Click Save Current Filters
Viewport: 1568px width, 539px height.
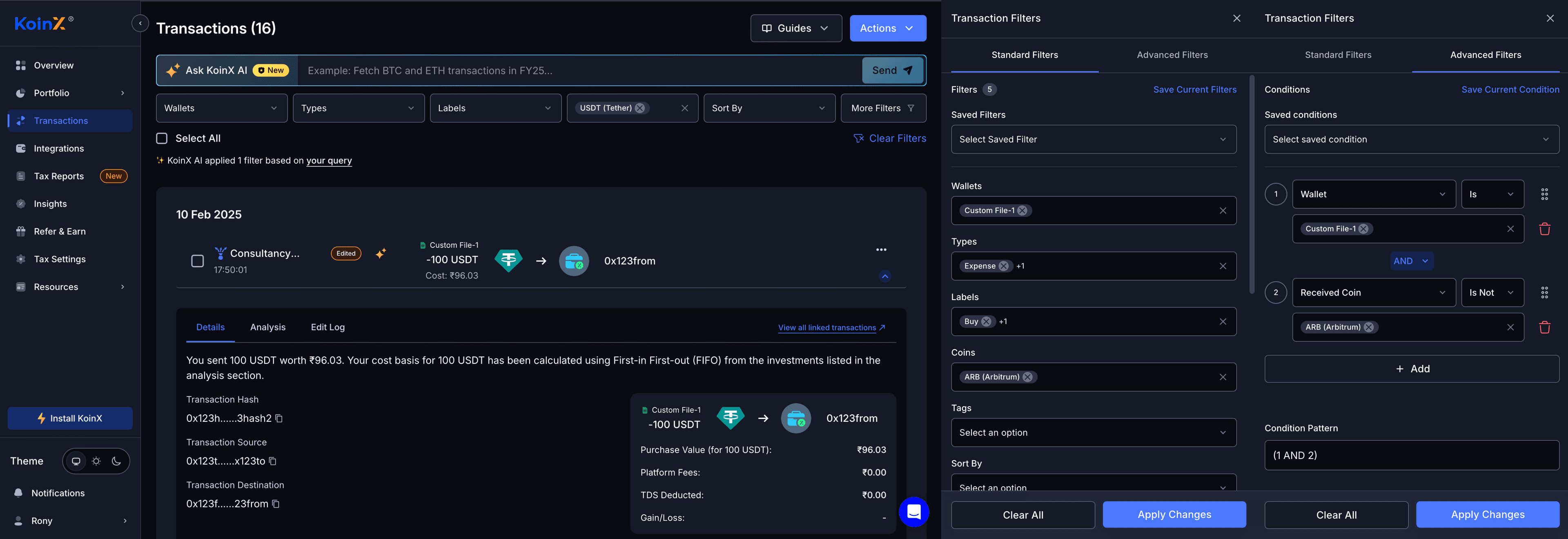(1194, 89)
